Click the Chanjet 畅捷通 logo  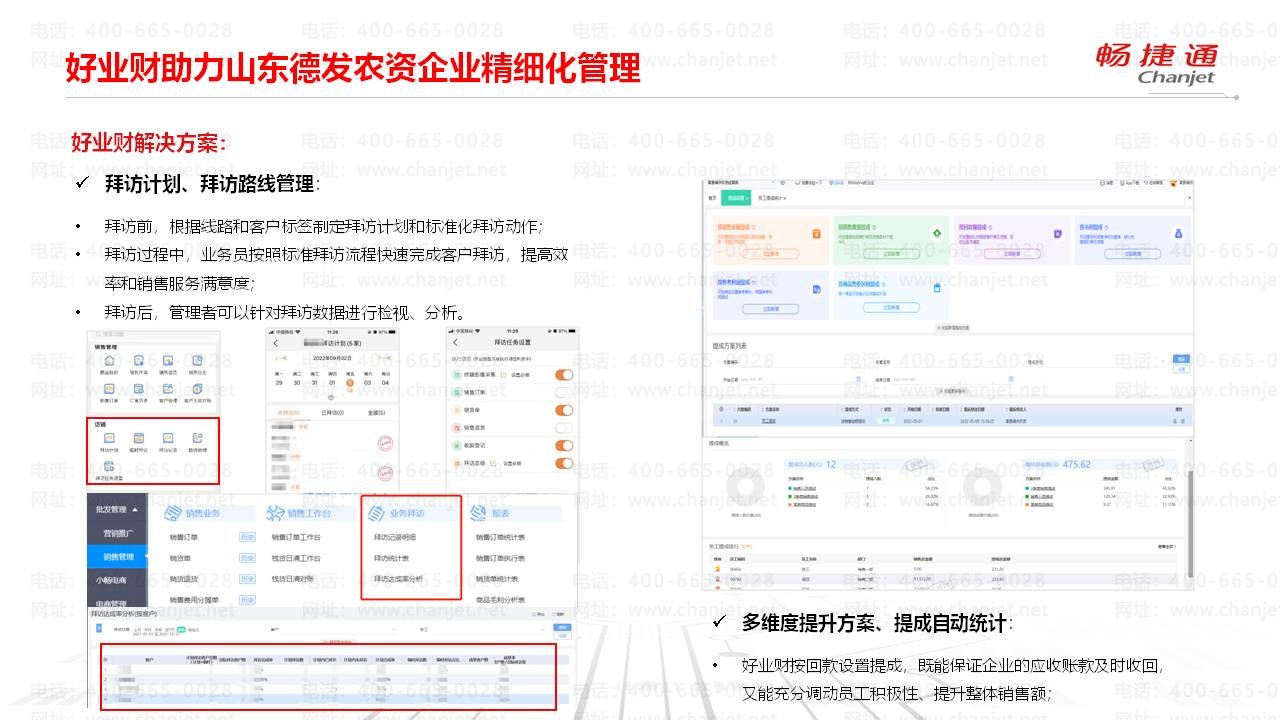1157,63
